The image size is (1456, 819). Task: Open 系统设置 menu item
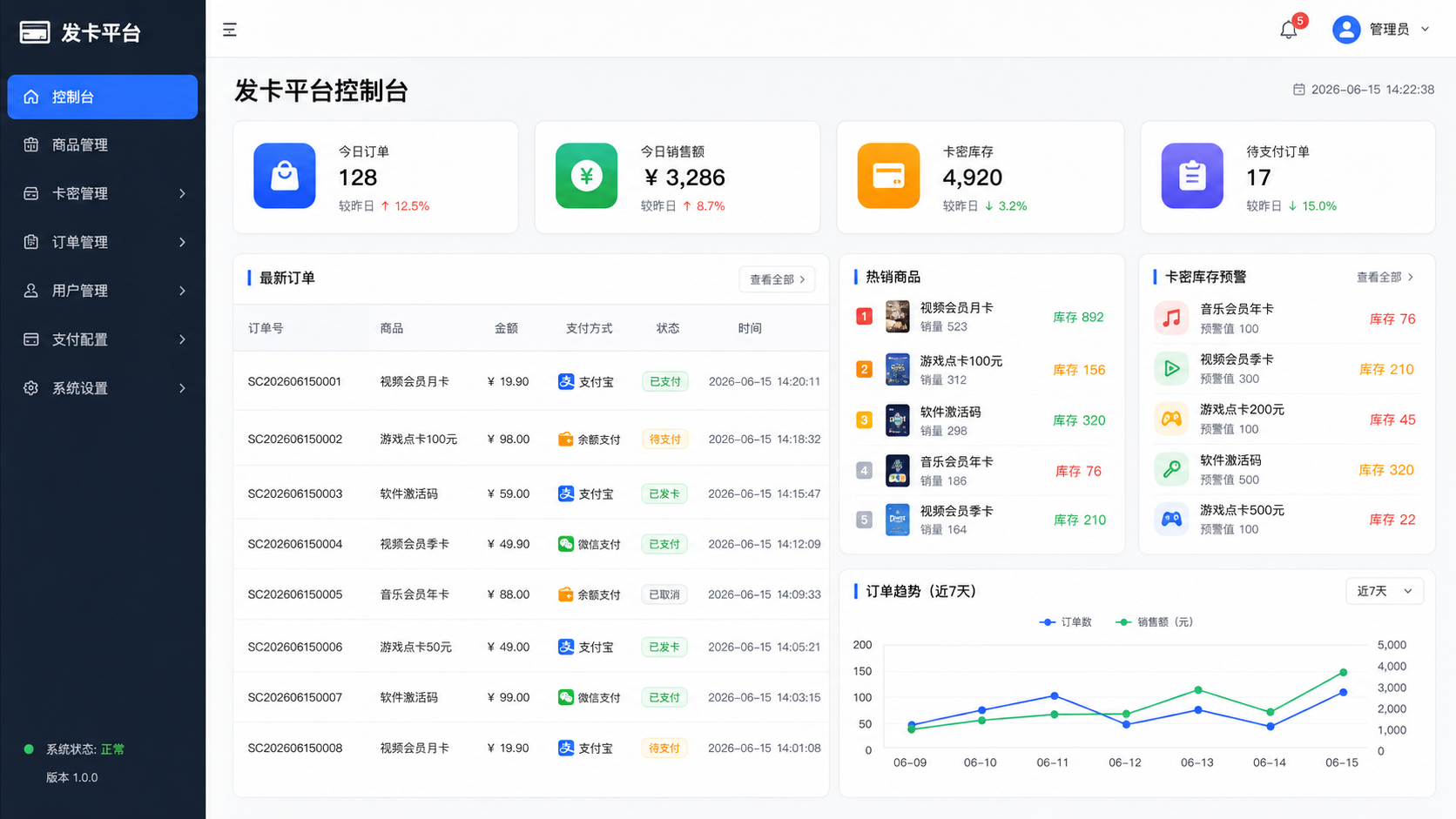point(103,388)
